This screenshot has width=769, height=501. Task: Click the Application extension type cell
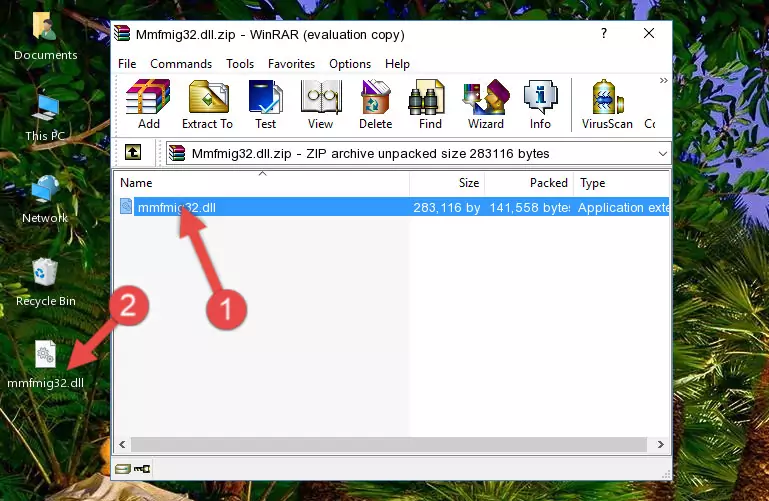623,207
